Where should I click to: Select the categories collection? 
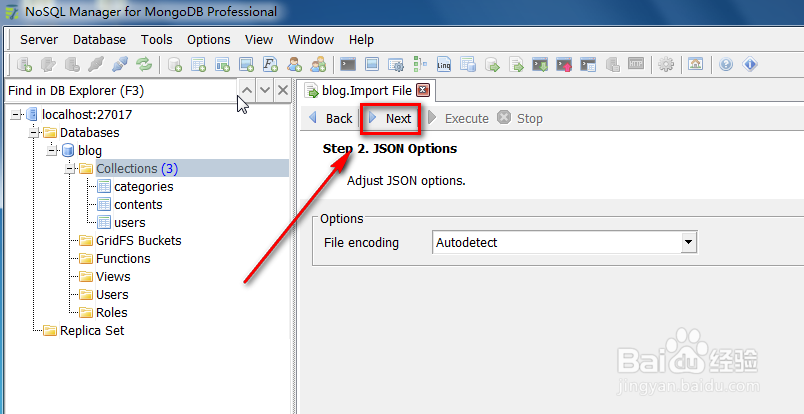(x=144, y=187)
